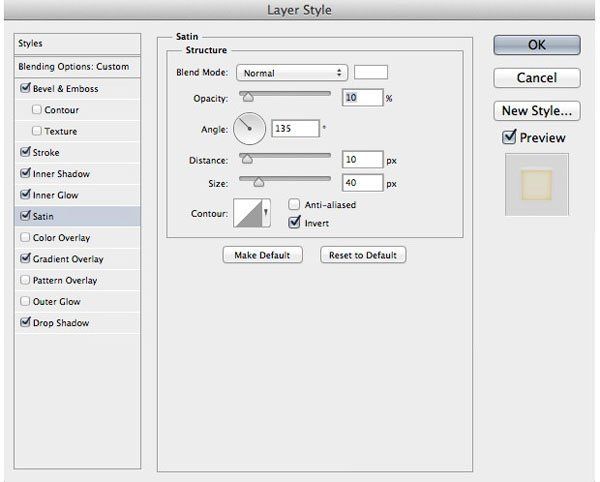
Task: Uncheck the Invert checkbox
Action: pos(294,222)
